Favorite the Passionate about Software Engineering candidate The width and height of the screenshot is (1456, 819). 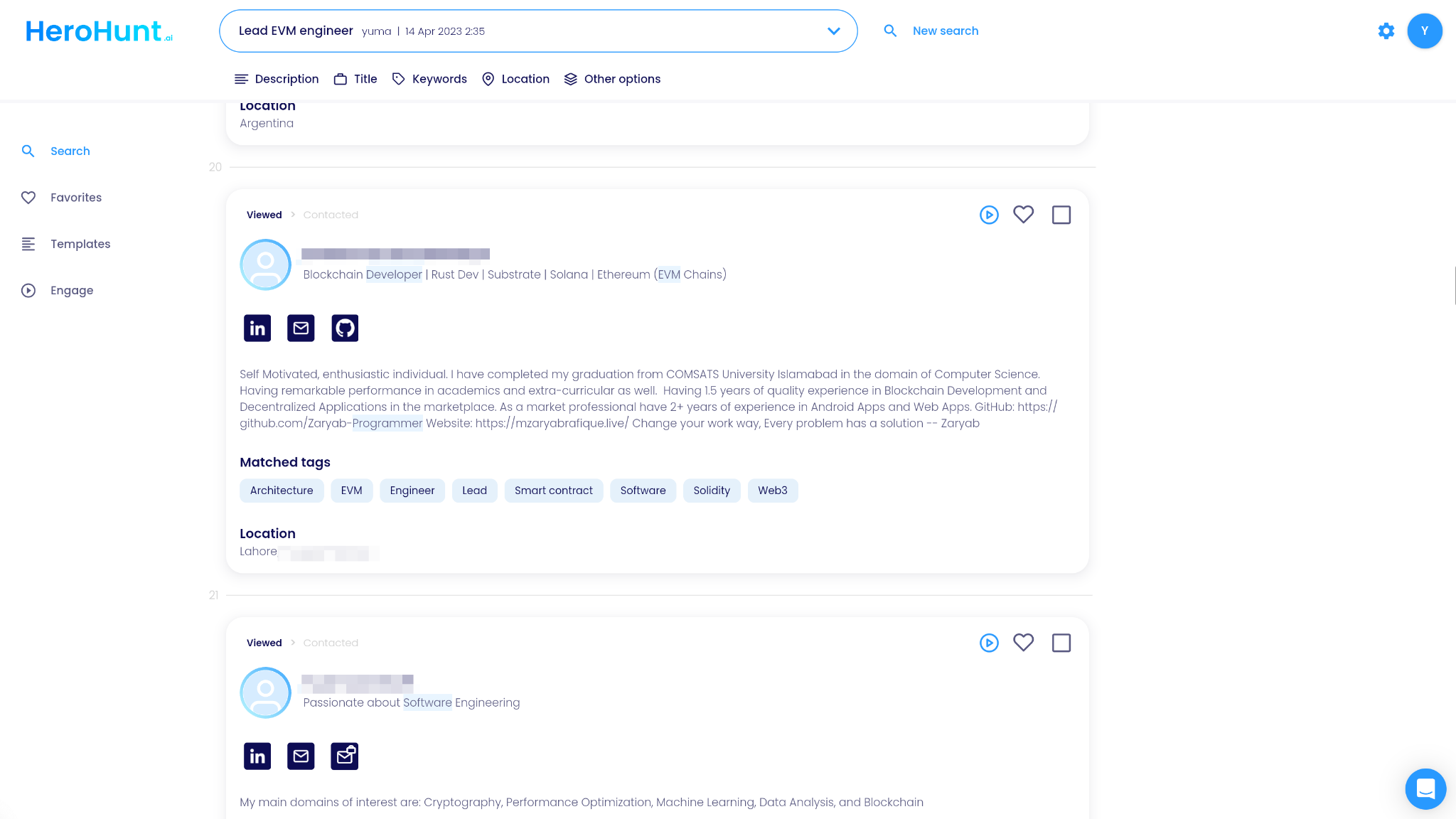tap(1023, 643)
